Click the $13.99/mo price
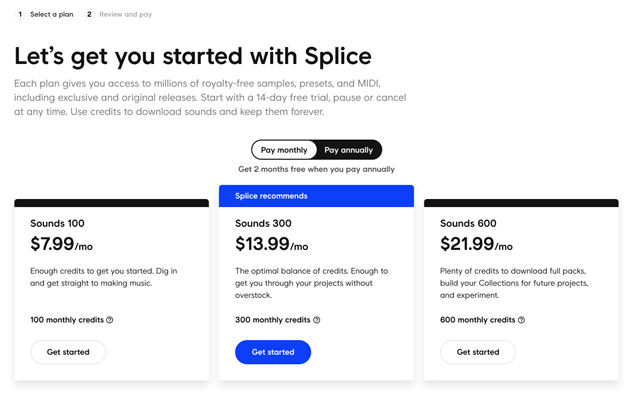The height and width of the screenshot is (393, 640). 272,244
